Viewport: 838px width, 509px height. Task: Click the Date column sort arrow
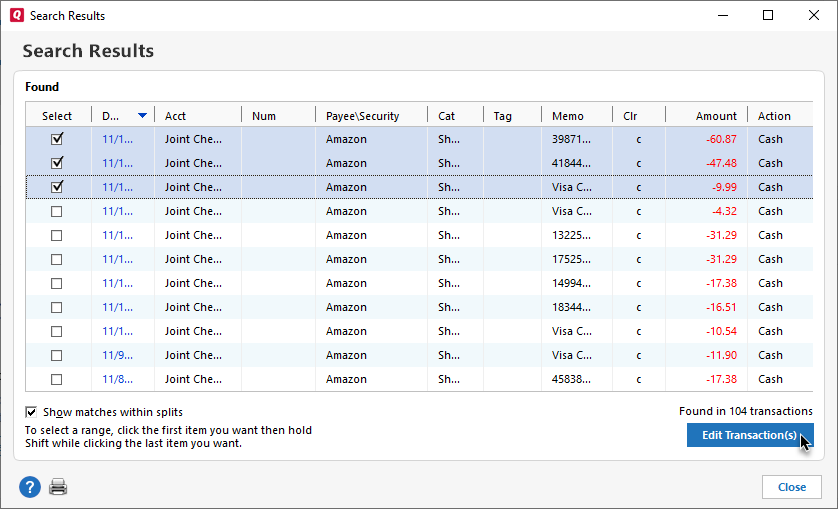click(x=142, y=116)
